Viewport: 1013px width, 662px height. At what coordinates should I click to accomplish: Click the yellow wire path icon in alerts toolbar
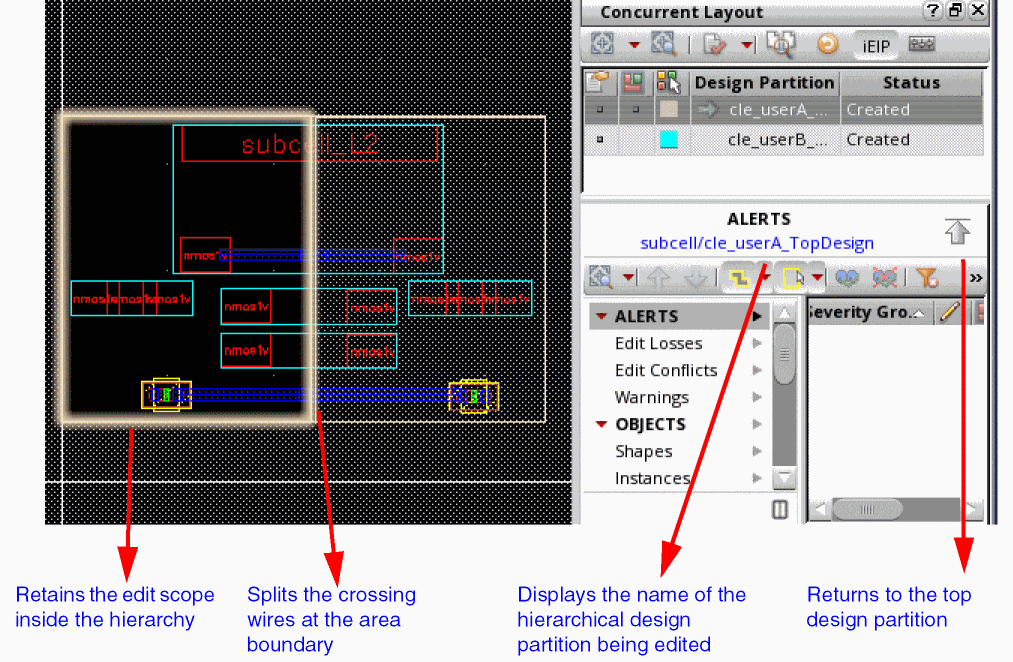pyautogui.click(x=740, y=278)
